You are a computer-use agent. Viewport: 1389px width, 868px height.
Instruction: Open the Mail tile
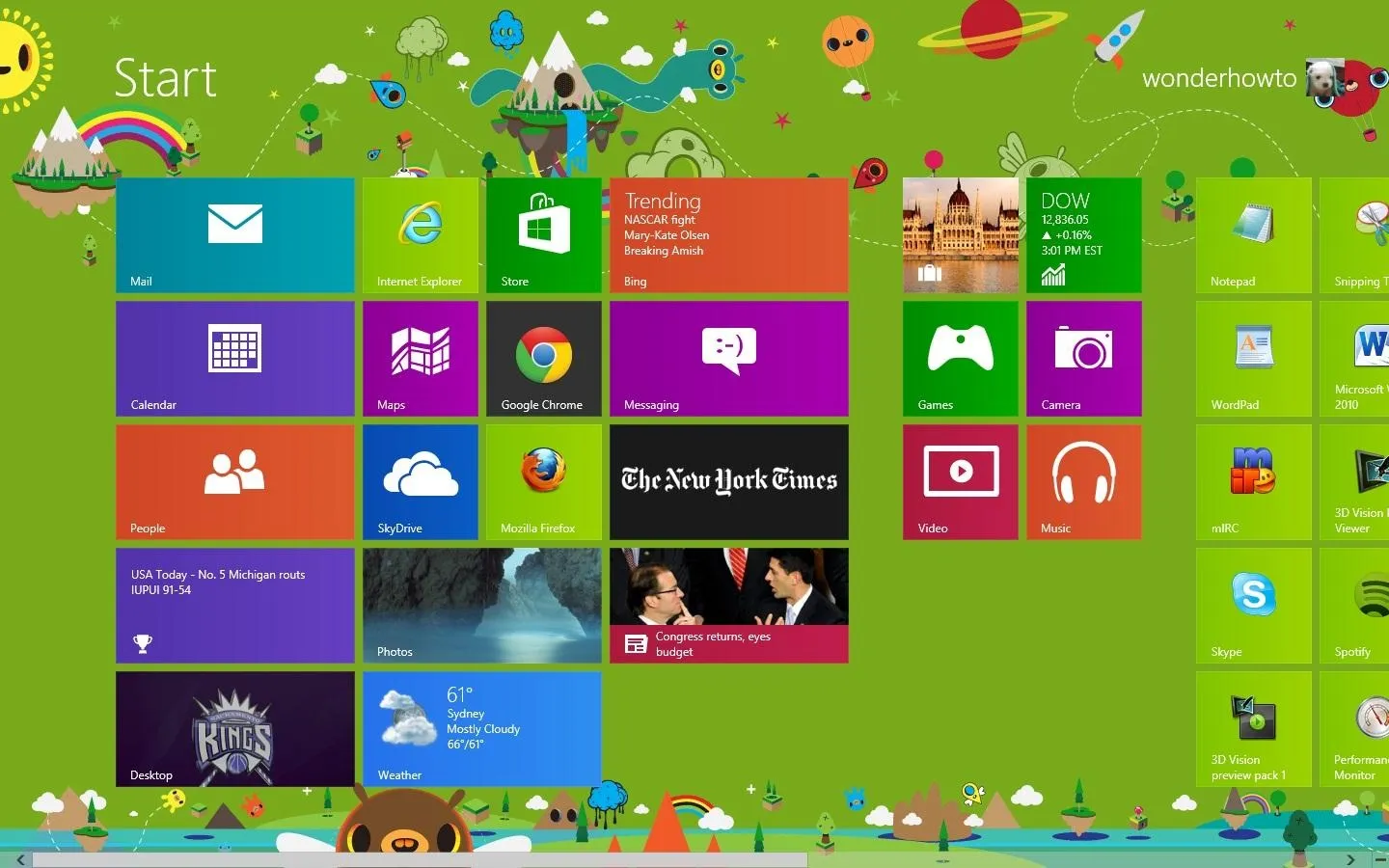tap(235, 235)
